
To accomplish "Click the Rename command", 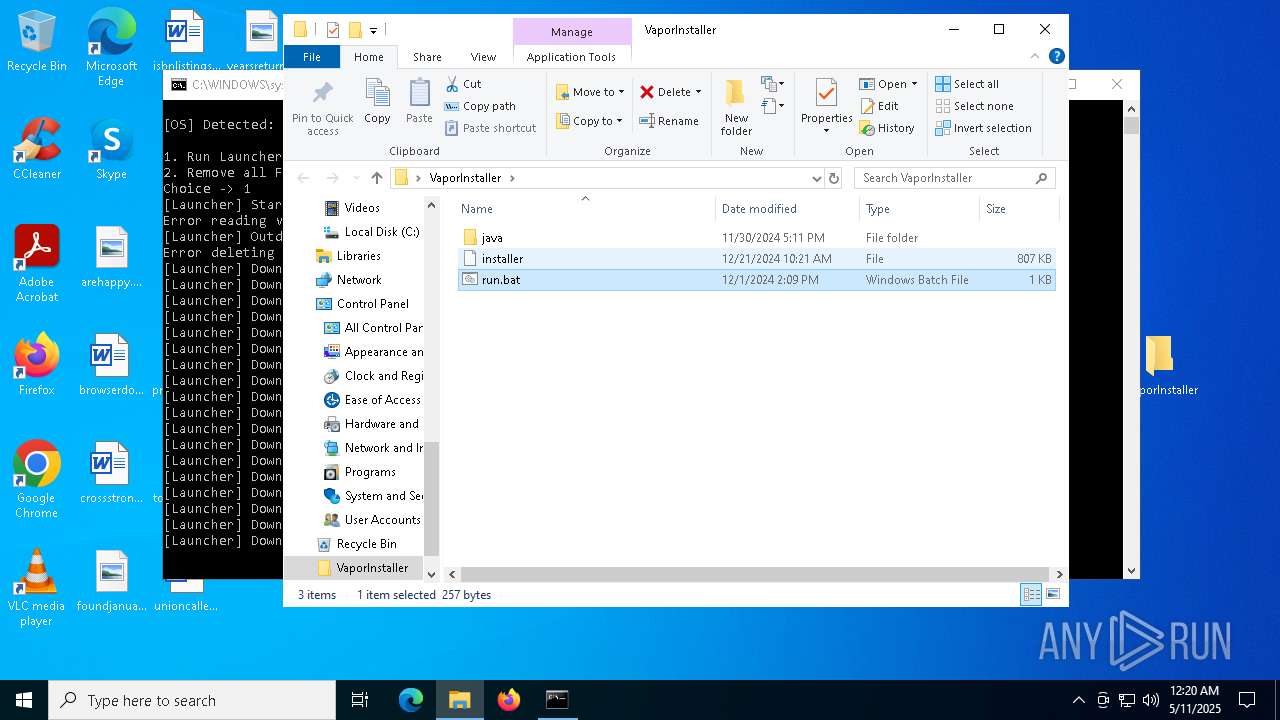I will tap(669, 121).
